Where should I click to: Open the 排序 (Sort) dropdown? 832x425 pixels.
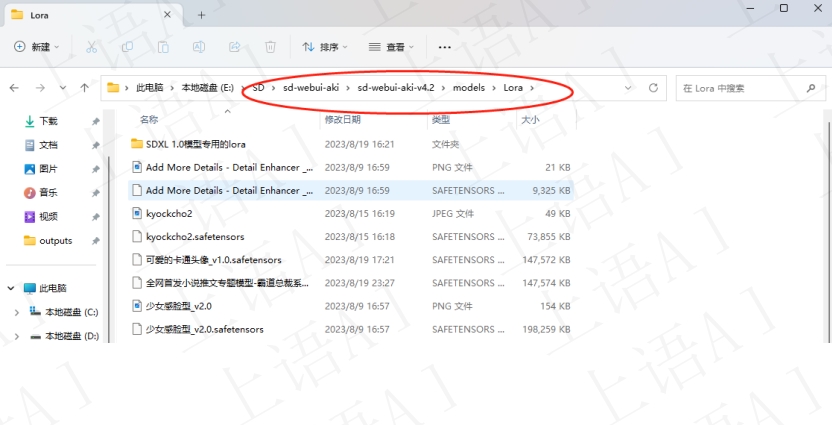coord(325,47)
